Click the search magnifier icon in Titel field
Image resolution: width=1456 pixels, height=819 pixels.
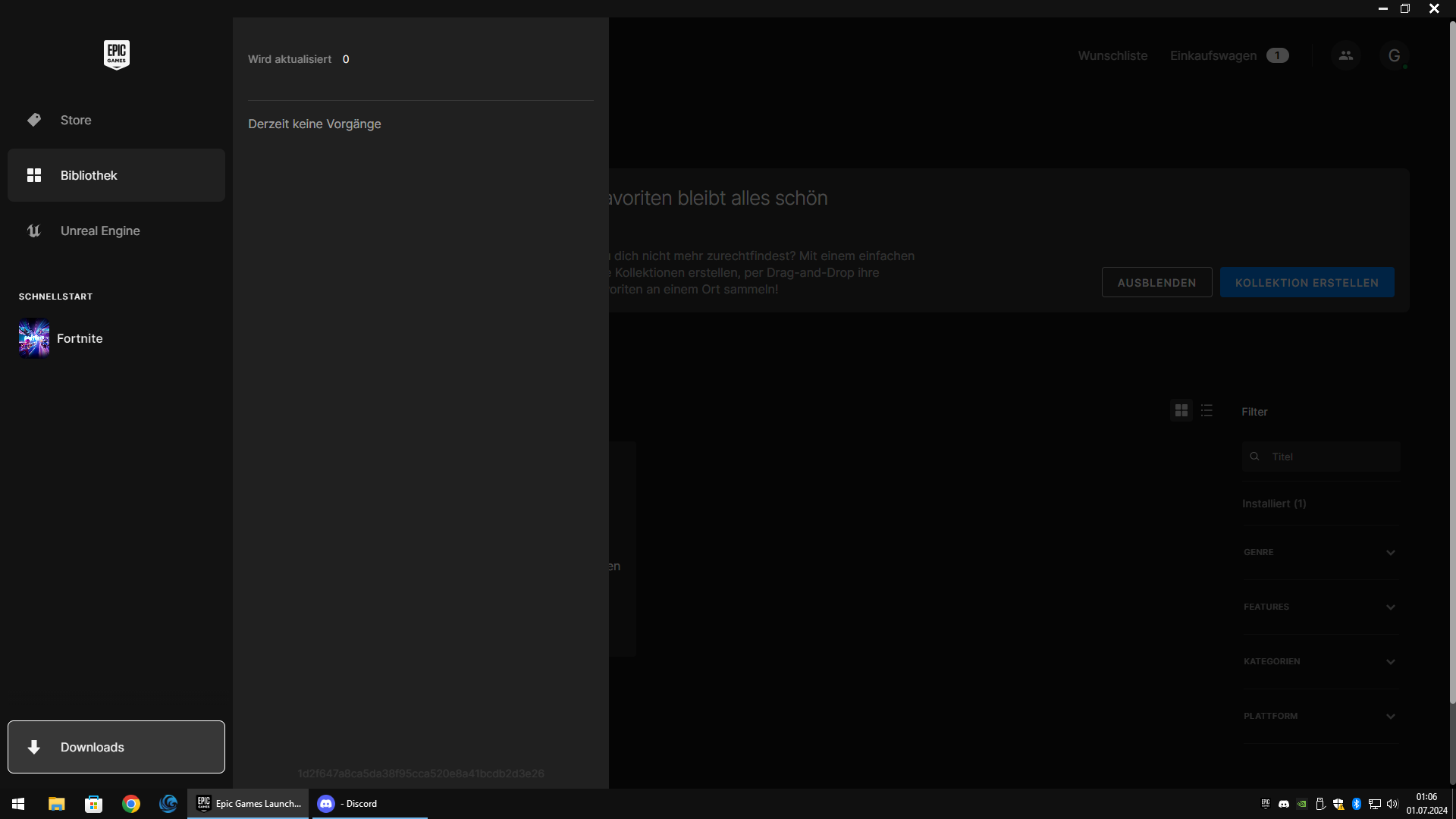1254,457
